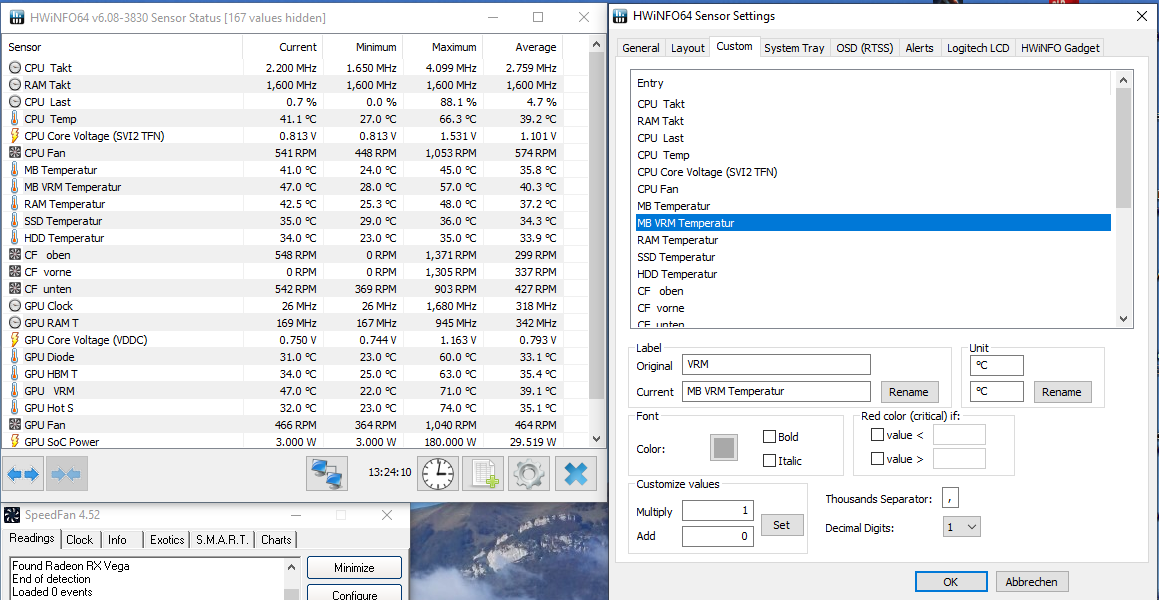Click the SSD Temperatur thermometer icon

click(x=15, y=221)
